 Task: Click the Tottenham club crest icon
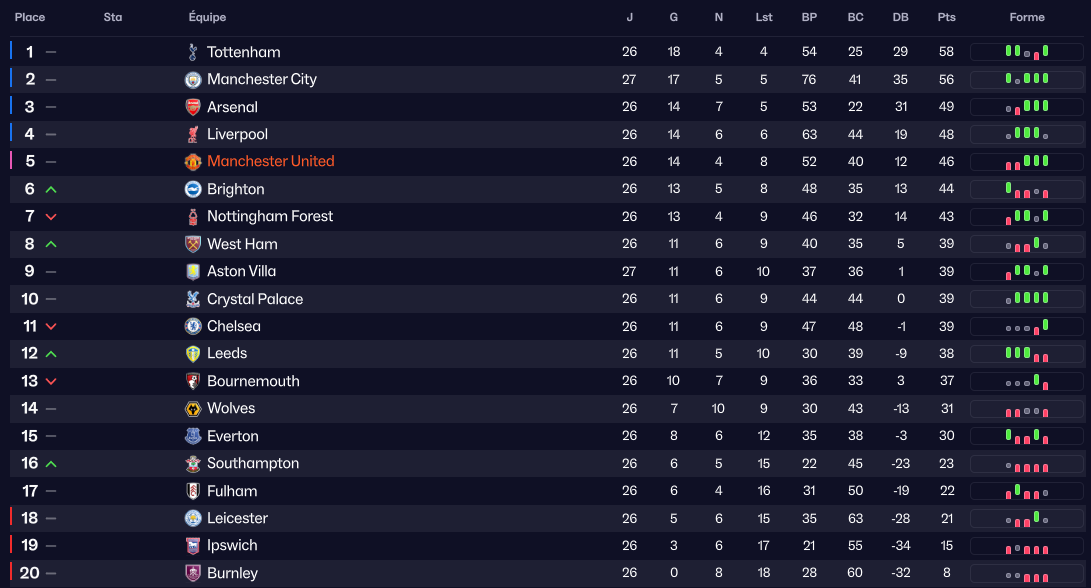pyautogui.click(x=193, y=52)
